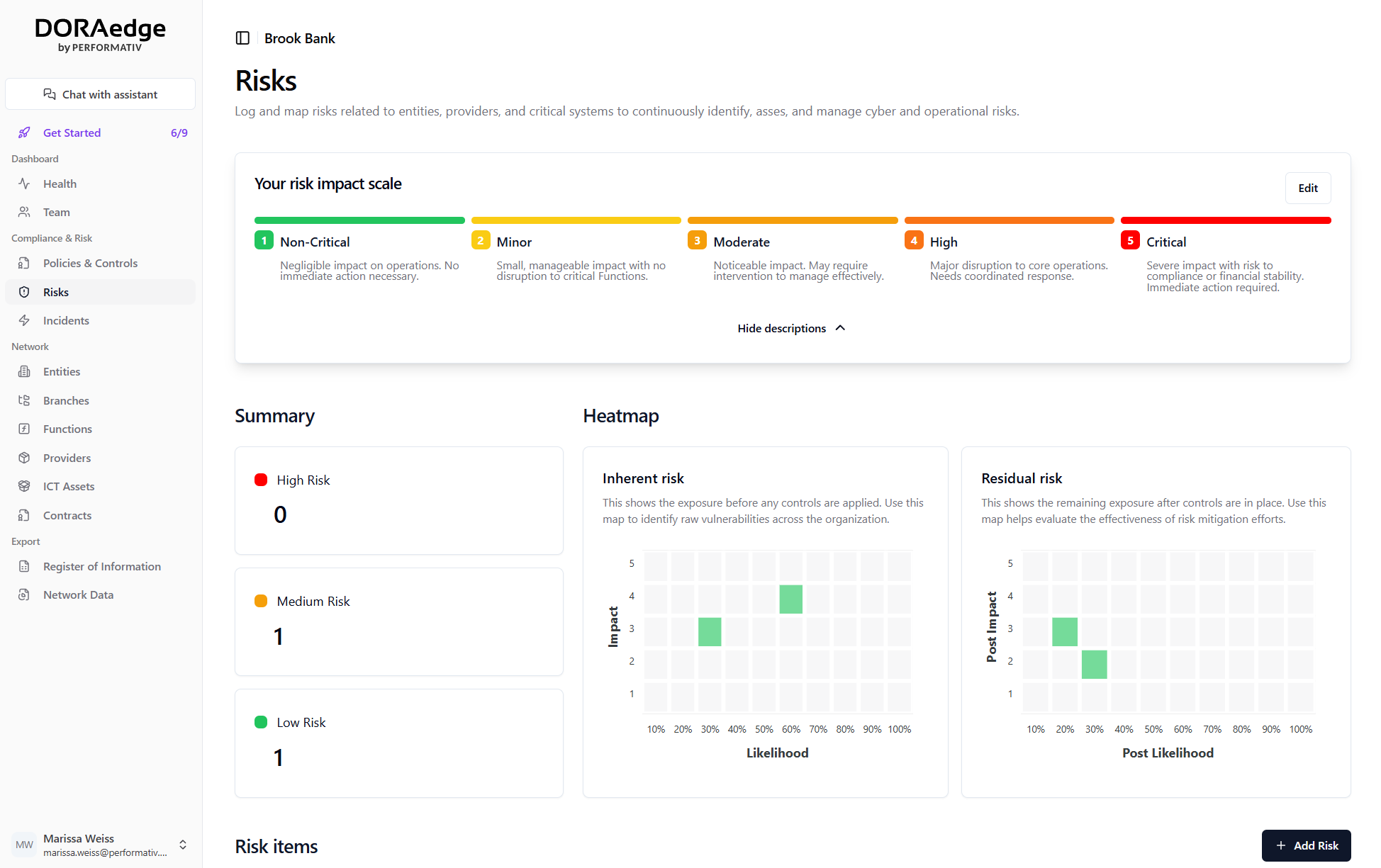Open Register of Information export

(x=102, y=566)
